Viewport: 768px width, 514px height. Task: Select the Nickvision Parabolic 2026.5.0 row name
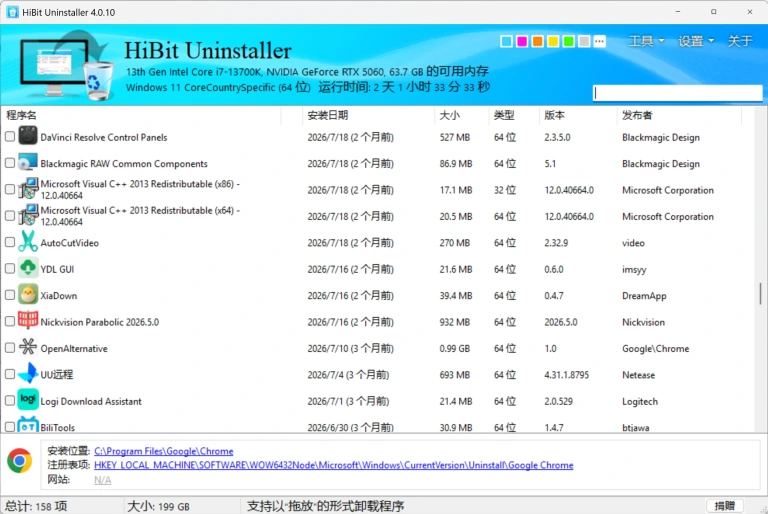coord(99,322)
